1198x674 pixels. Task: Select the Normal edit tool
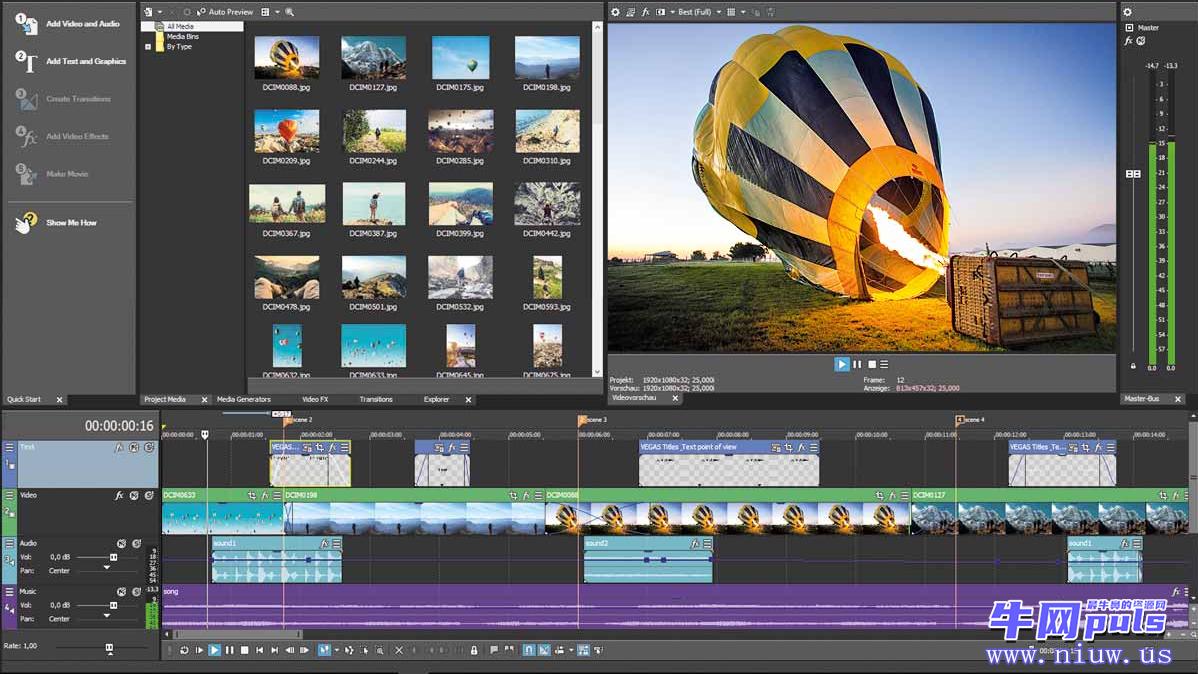tap(325, 650)
